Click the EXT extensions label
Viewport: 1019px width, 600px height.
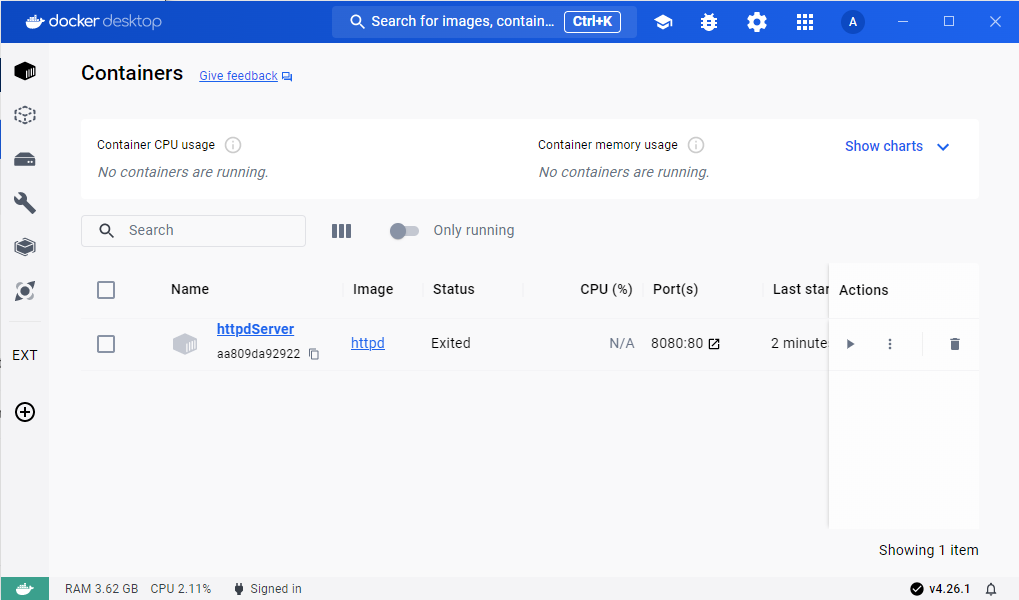pos(25,355)
